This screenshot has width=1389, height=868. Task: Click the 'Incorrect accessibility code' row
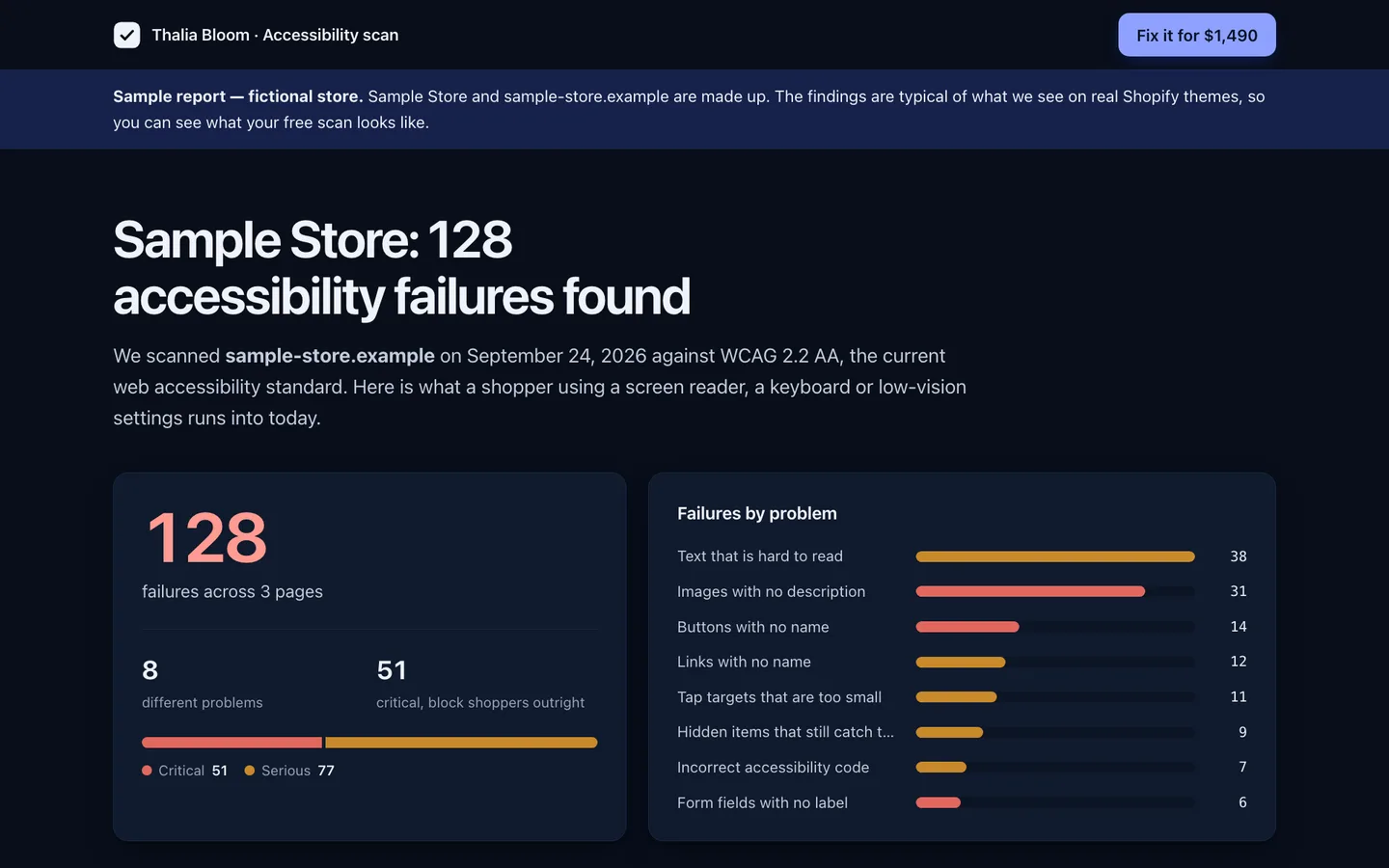coord(962,768)
